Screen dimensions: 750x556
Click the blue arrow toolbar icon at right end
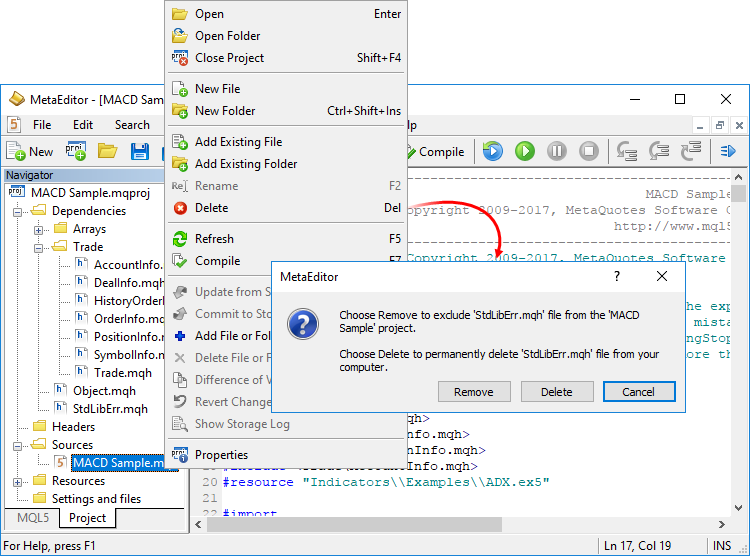click(x=728, y=151)
